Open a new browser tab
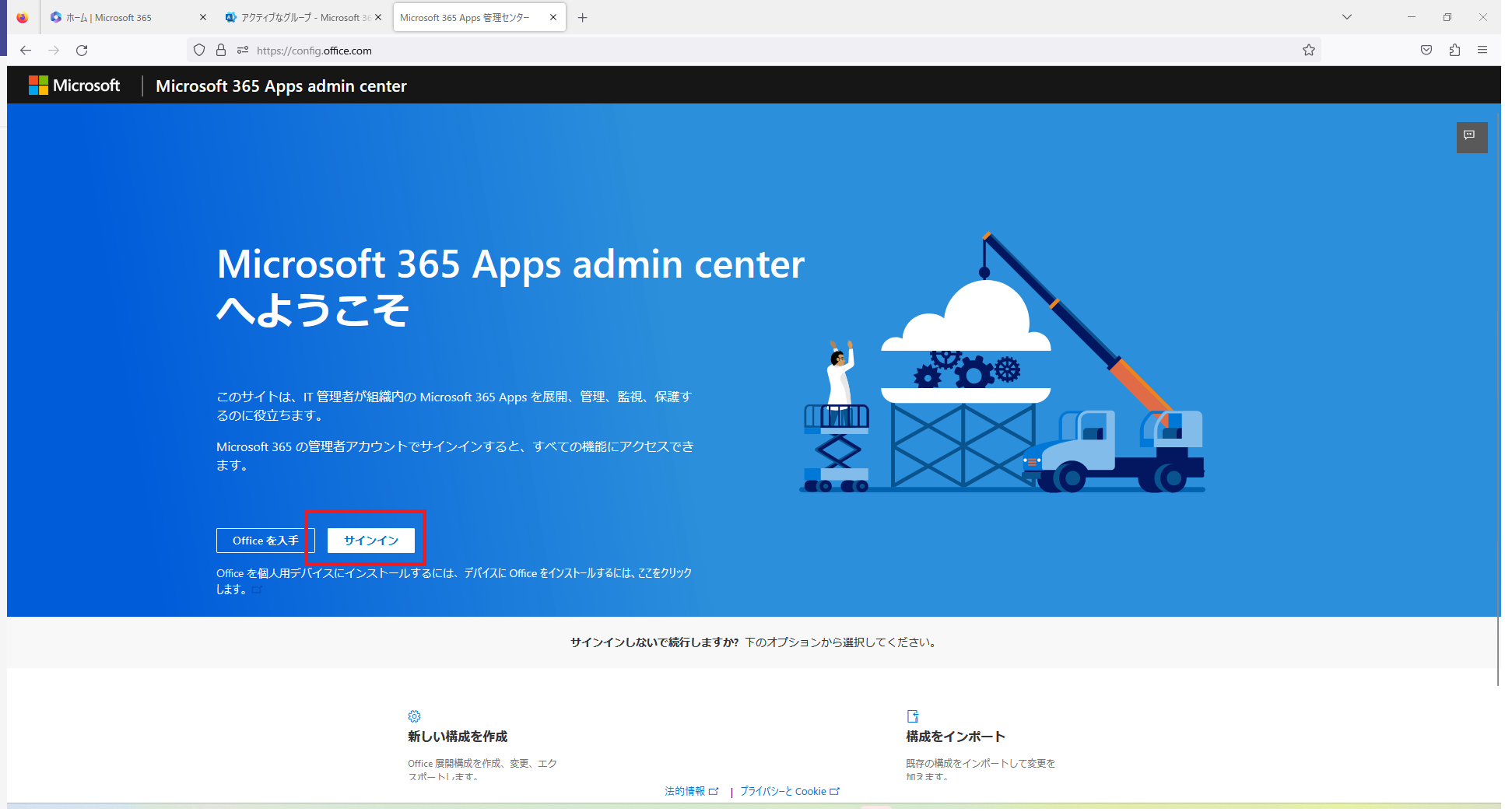This screenshot has width=1505, height=812. pyautogui.click(x=583, y=17)
